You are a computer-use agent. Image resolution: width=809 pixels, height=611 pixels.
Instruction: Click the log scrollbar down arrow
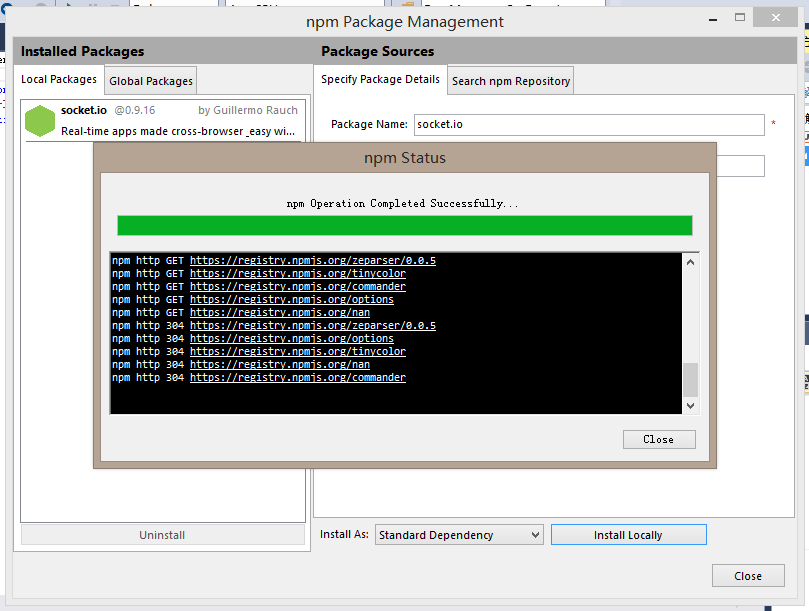coord(689,405)
